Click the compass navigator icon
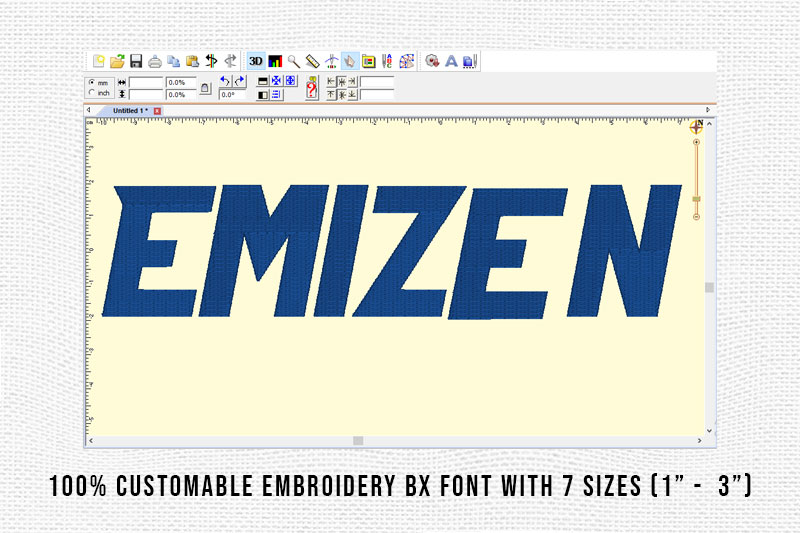This screenshot has width=800, height=533. pos(696,127)
